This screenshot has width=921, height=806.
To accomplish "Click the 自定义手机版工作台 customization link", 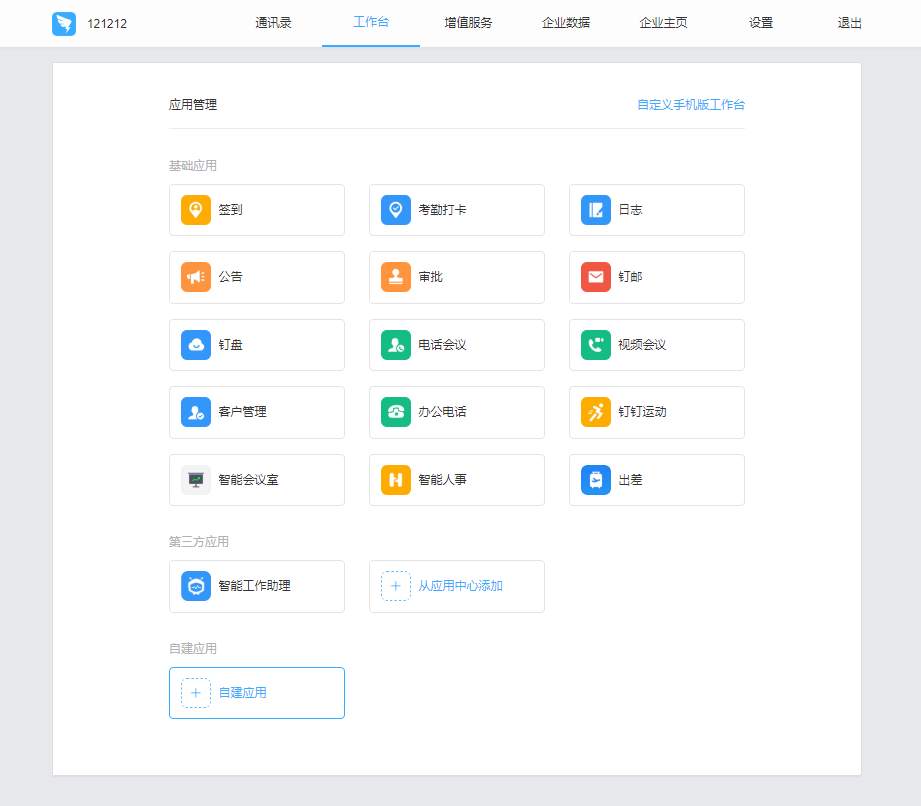I will coord(691,104).
